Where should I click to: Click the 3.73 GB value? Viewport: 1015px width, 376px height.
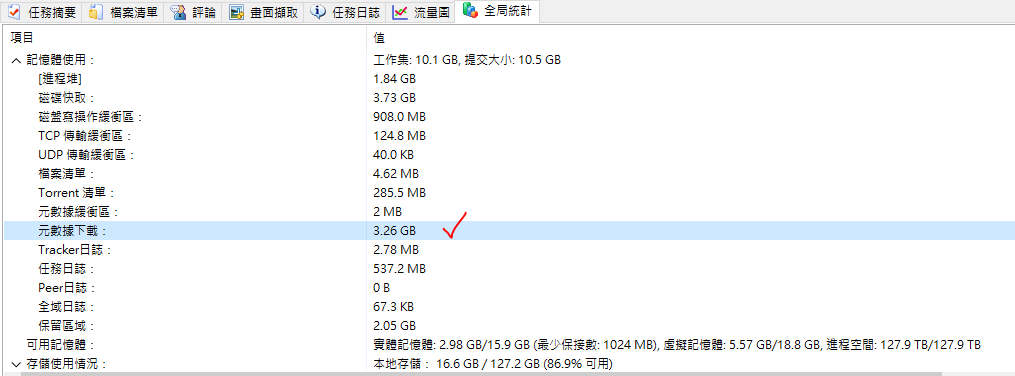395,98
